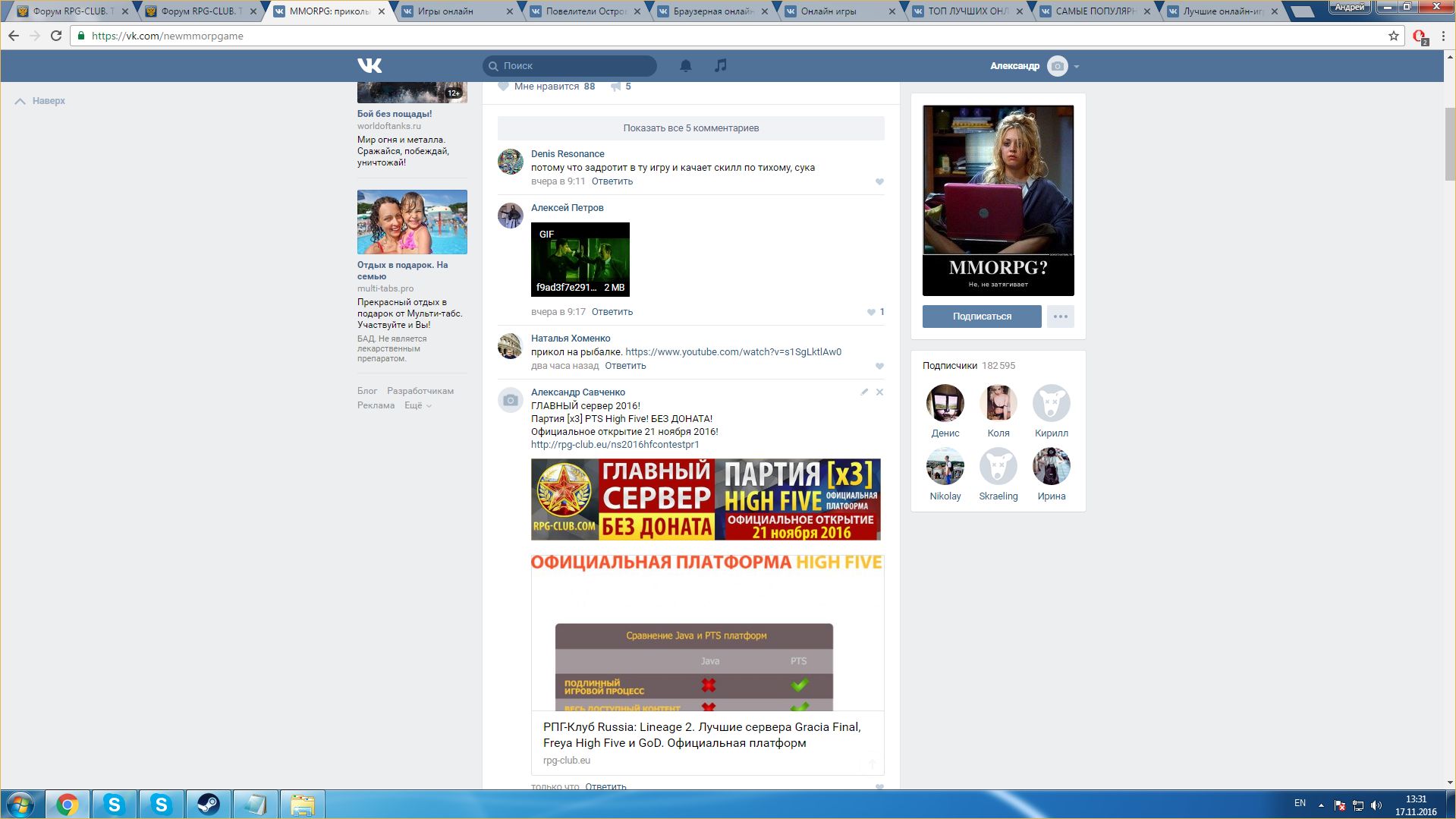This screenshot has width=1456, height=819.
Task: Open the Отдых в подарок ad image
Action: 412,222
